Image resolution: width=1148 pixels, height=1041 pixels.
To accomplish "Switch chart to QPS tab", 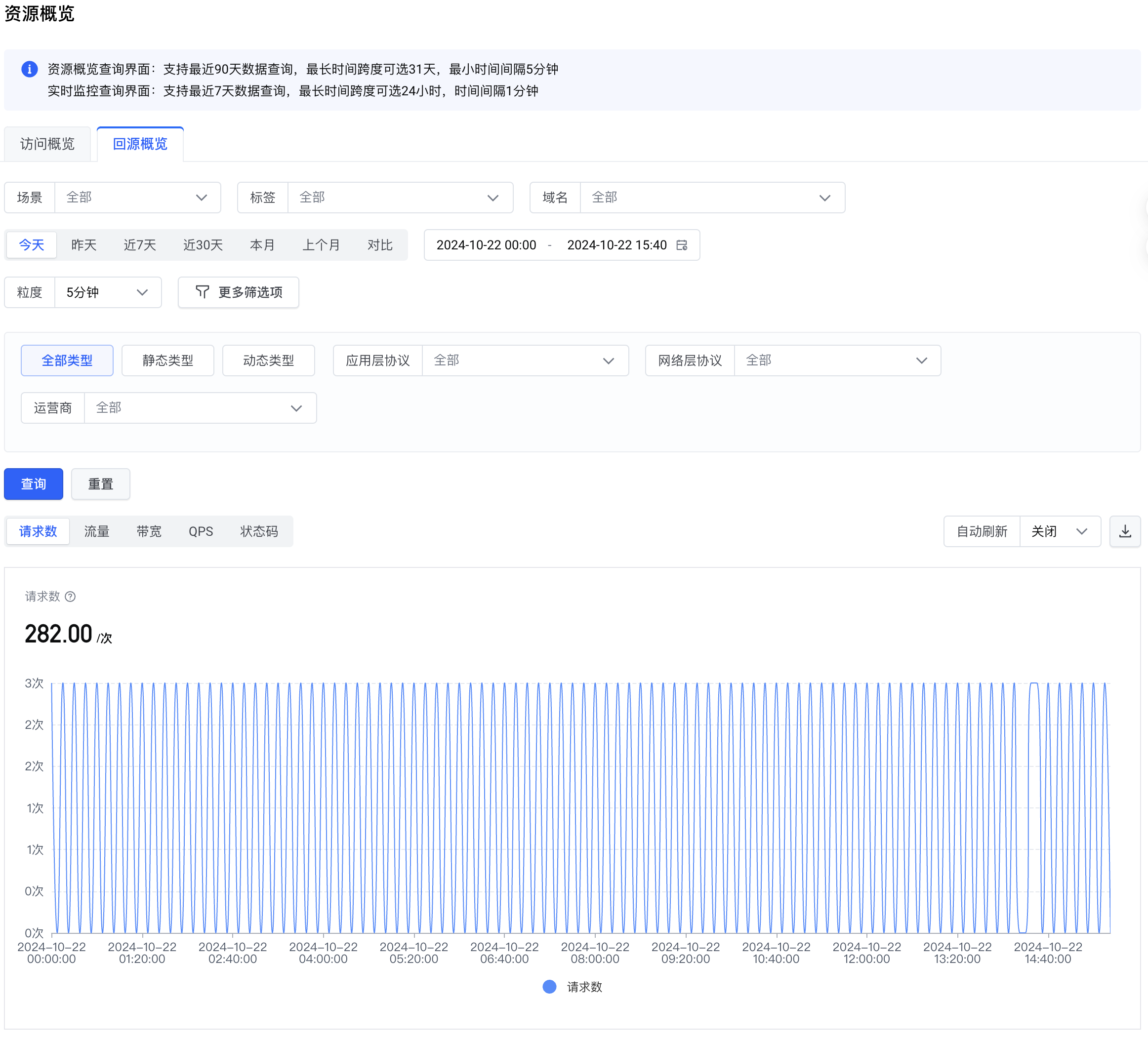I will (x=201, y=531).
